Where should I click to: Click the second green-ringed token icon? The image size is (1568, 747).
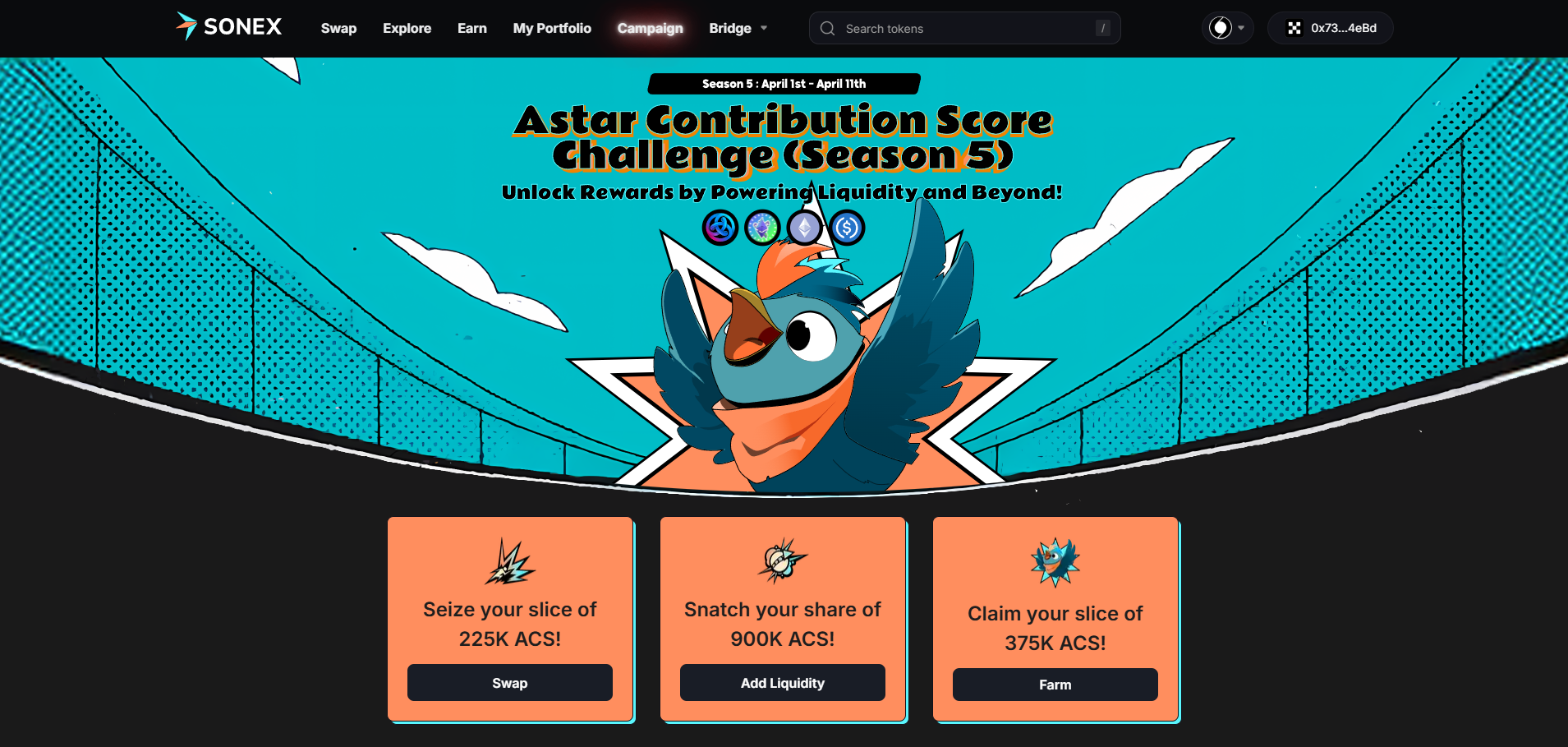(x=762, y=228)
